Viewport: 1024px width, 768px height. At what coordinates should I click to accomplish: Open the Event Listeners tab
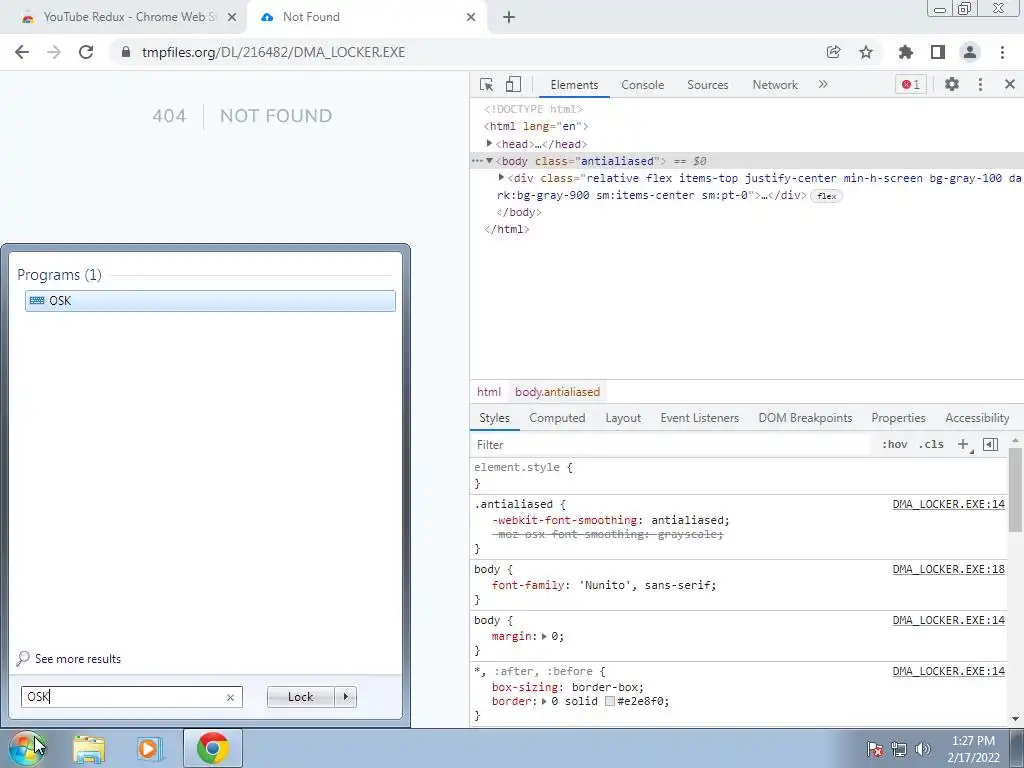(x=699, y=418)
